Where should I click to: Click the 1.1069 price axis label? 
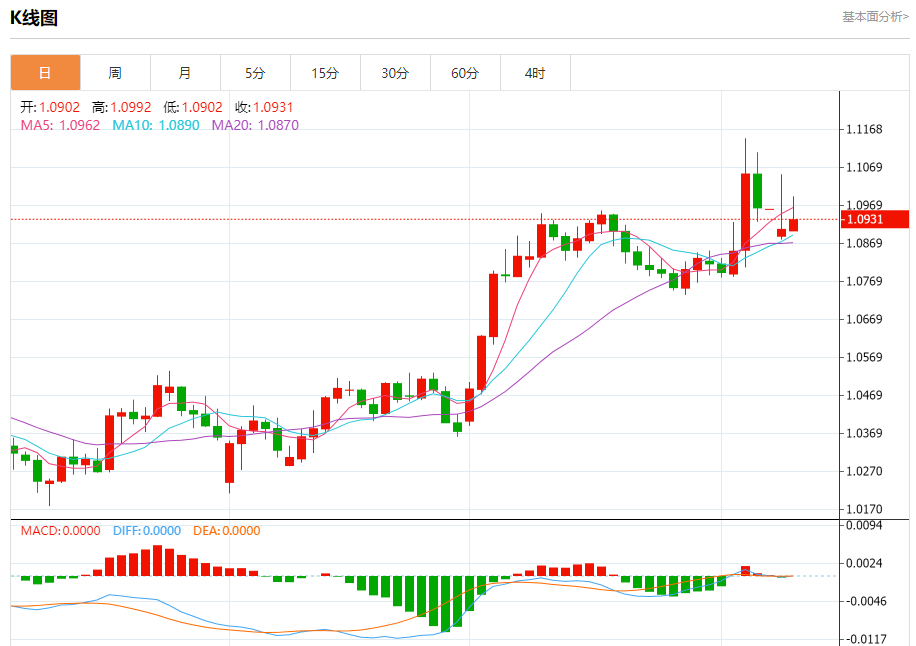point(865,168)
